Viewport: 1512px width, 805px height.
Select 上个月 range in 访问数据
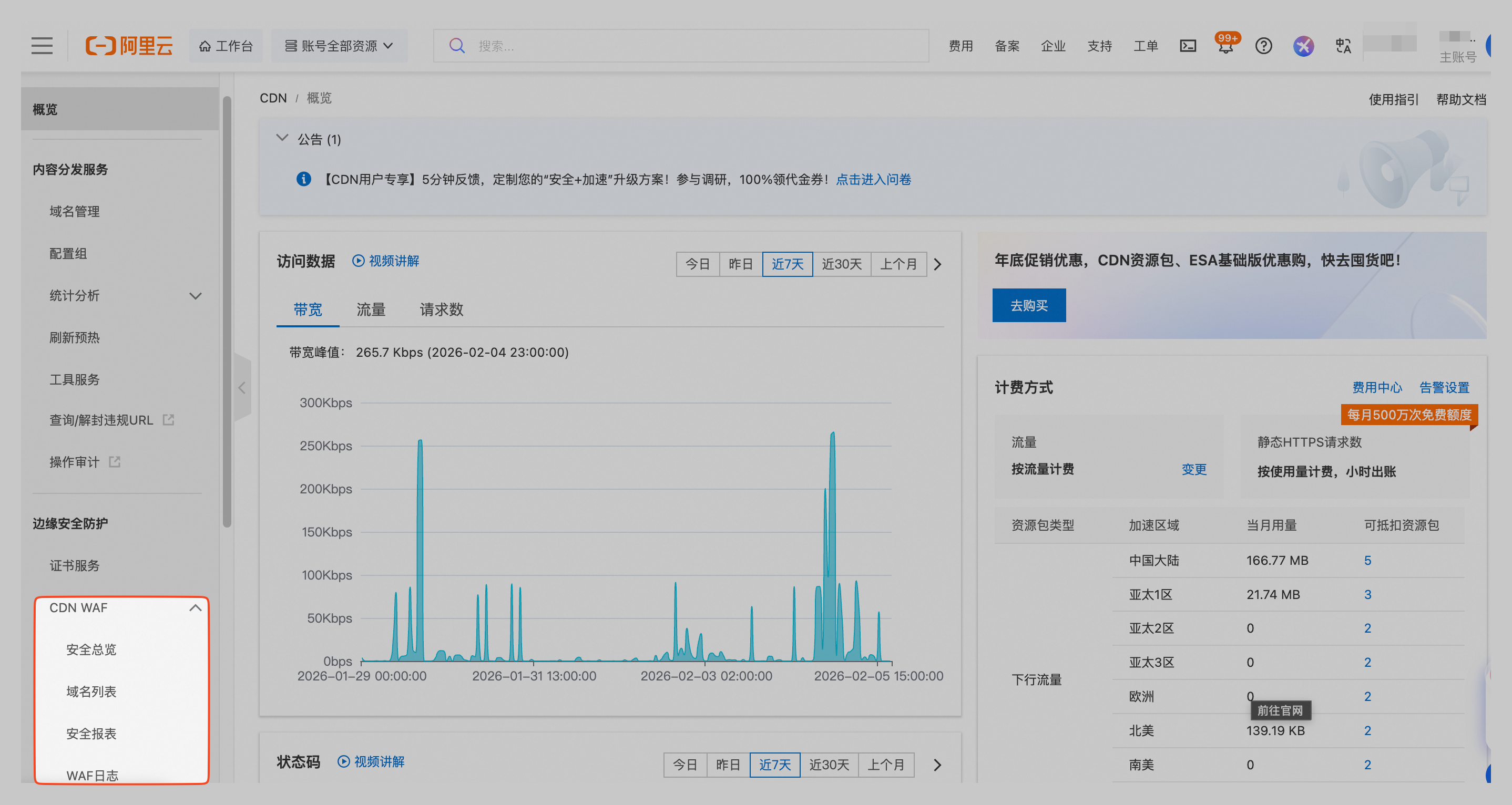(x=898, y=265)
